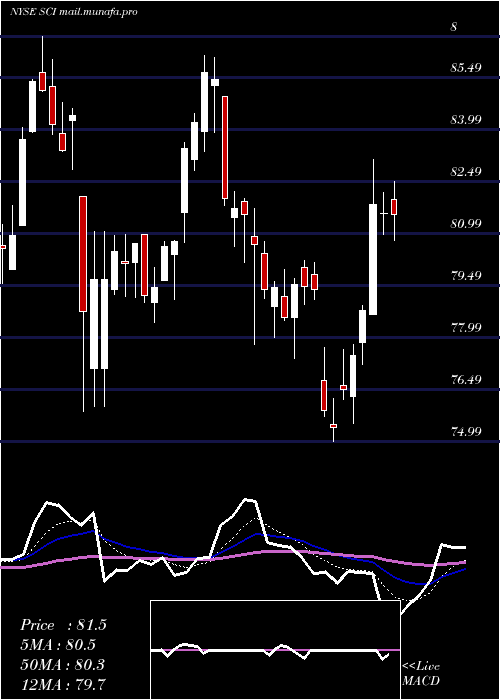Select the 83.99 price axis label
Viewport: 500px width, 700px height.
coord(466,120)
